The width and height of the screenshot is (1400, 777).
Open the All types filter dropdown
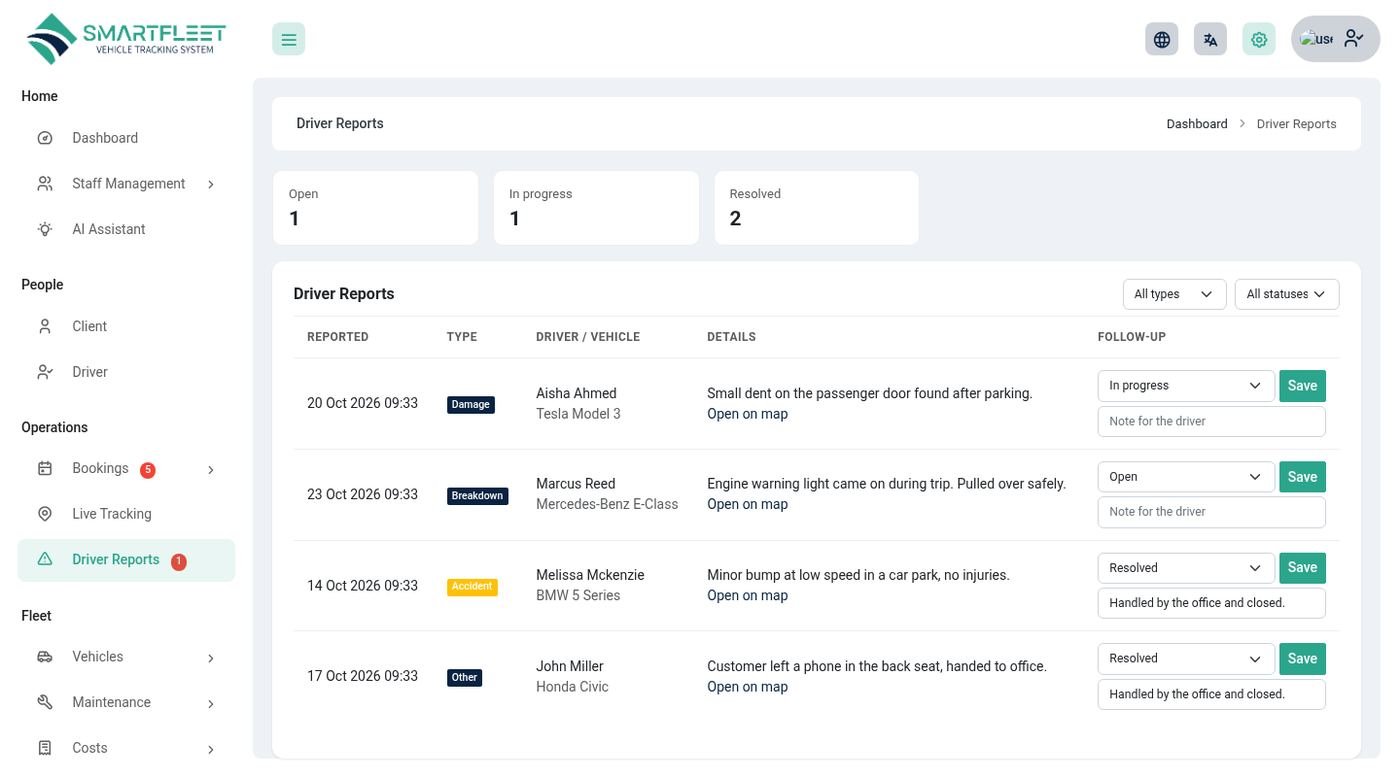(1174, 294)
